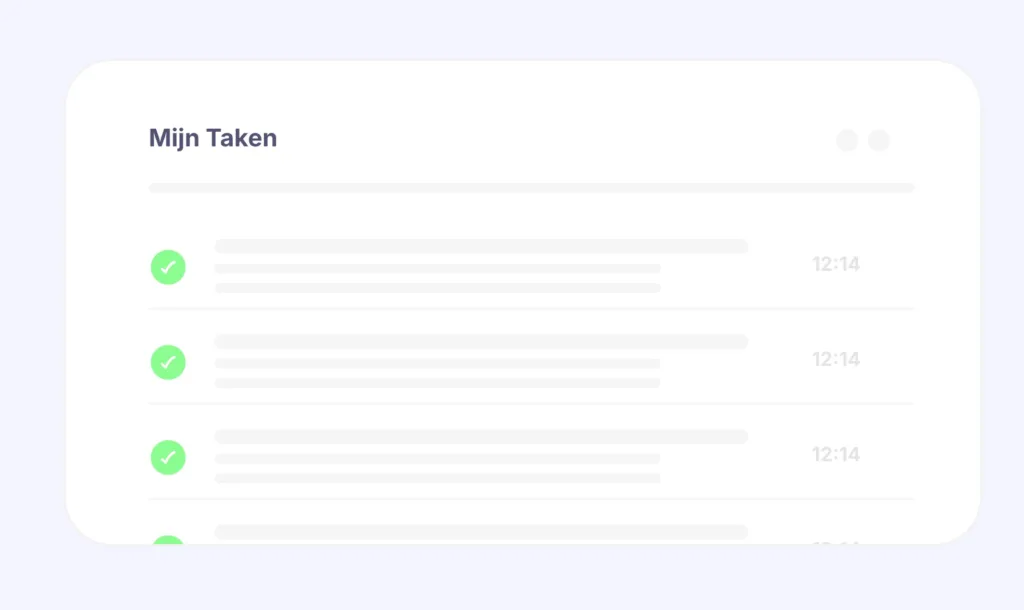This screenshot has height=610, width=1024.
Task: Toggle the first task's green checkmark
Action: point(168,267)
